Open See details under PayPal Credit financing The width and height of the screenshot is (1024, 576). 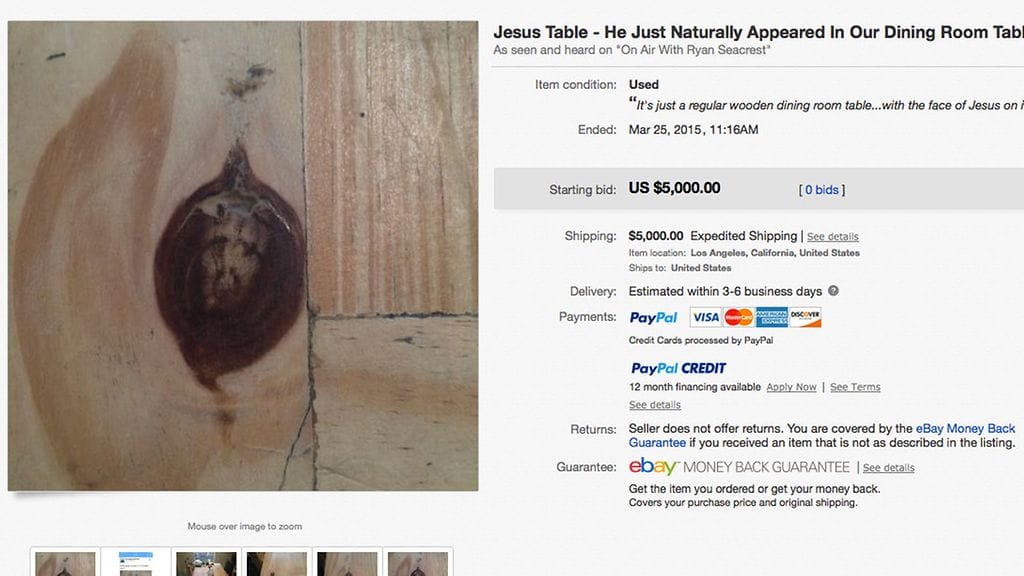654,405
